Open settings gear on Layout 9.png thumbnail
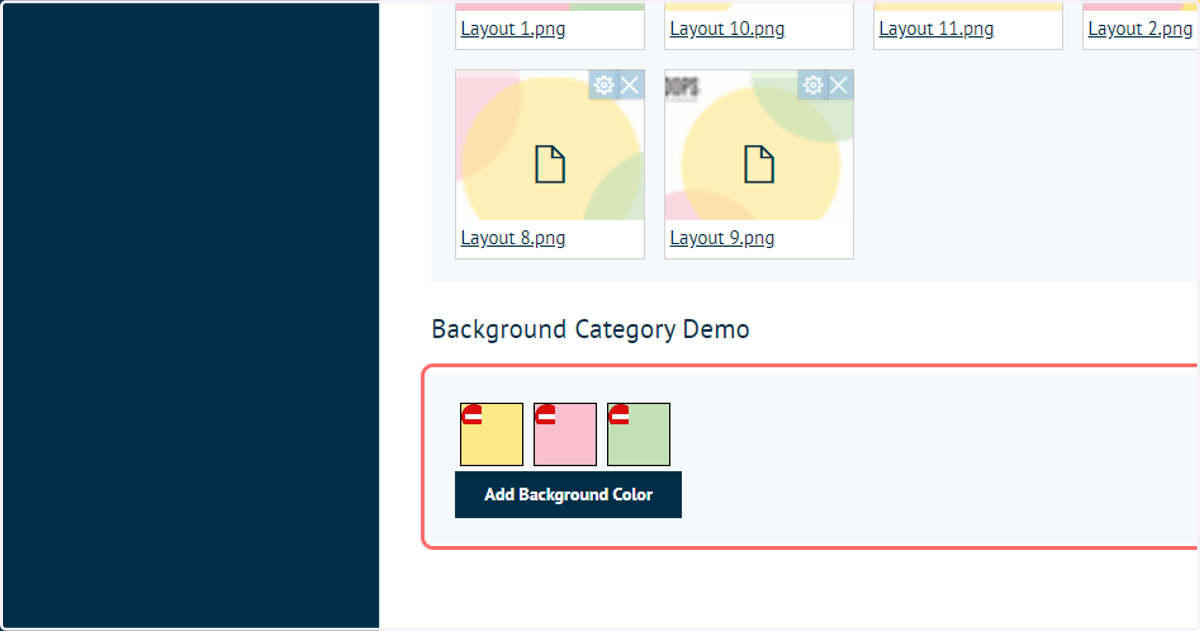The width and height of the screenshot is (1200, 631). click(812, 85)
